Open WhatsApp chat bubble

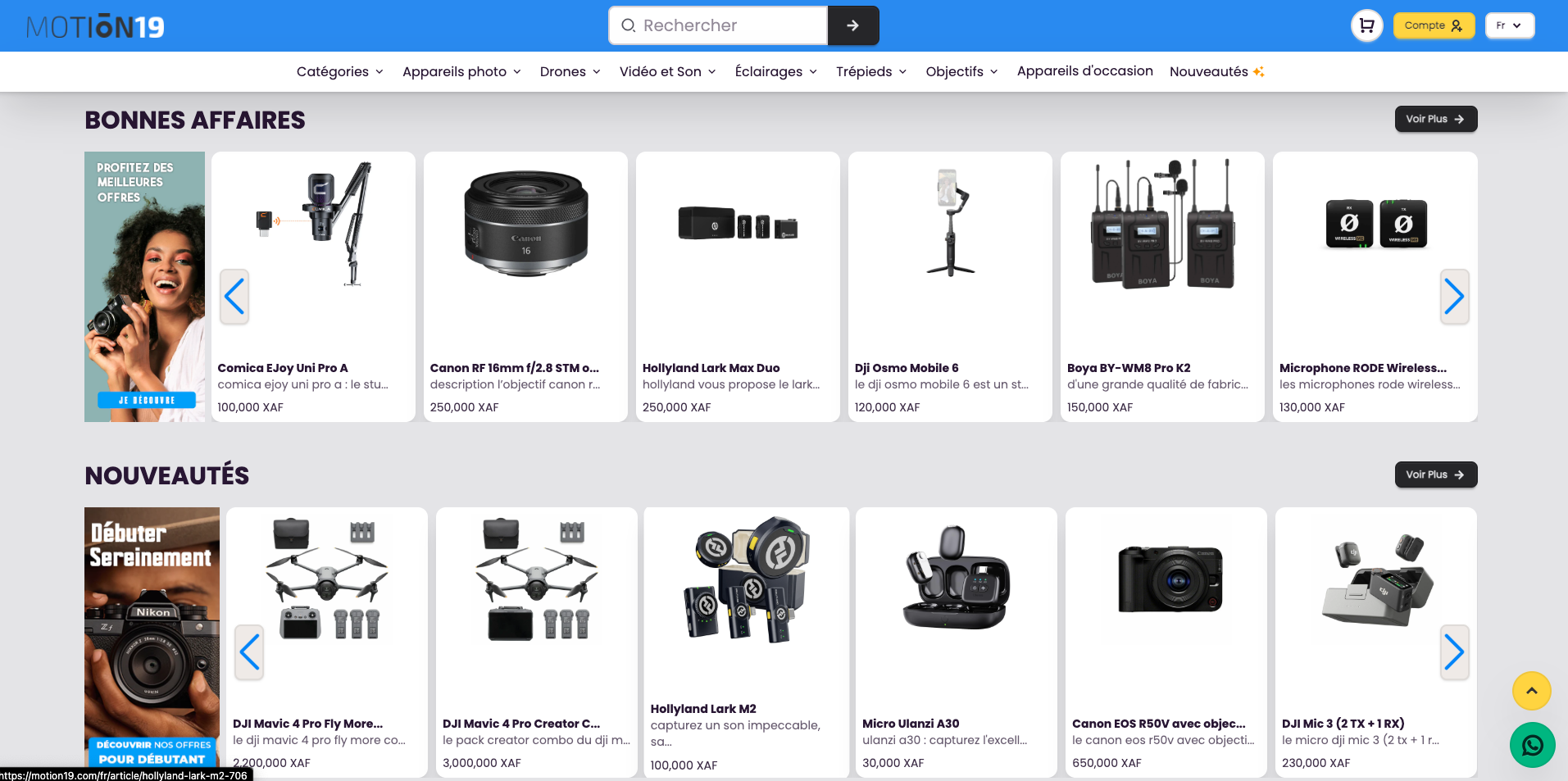click(1532, 744)
